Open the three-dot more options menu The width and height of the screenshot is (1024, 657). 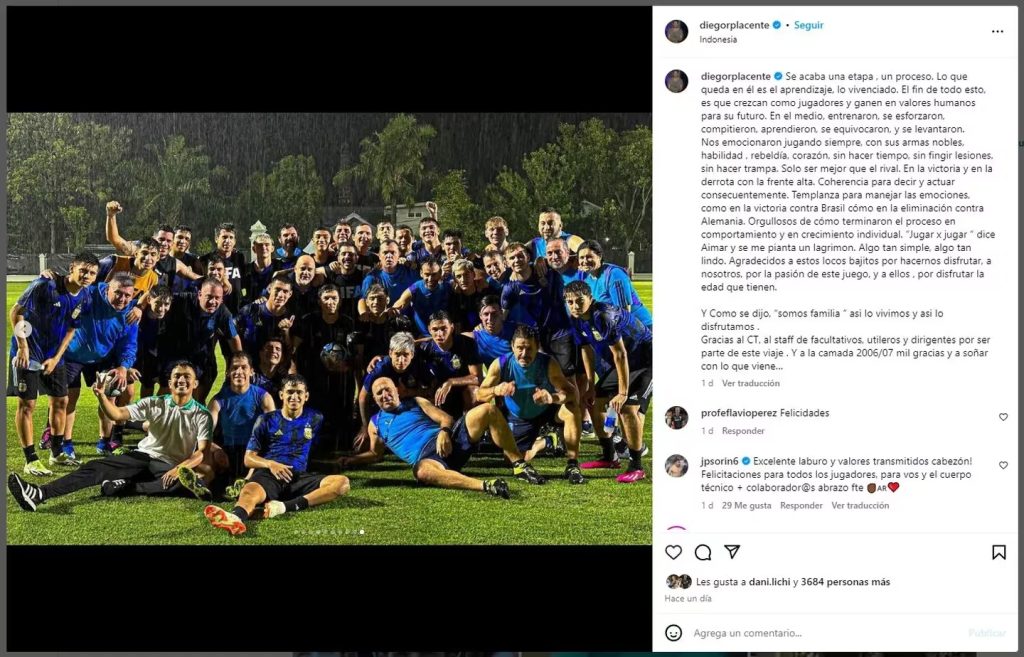997,31
